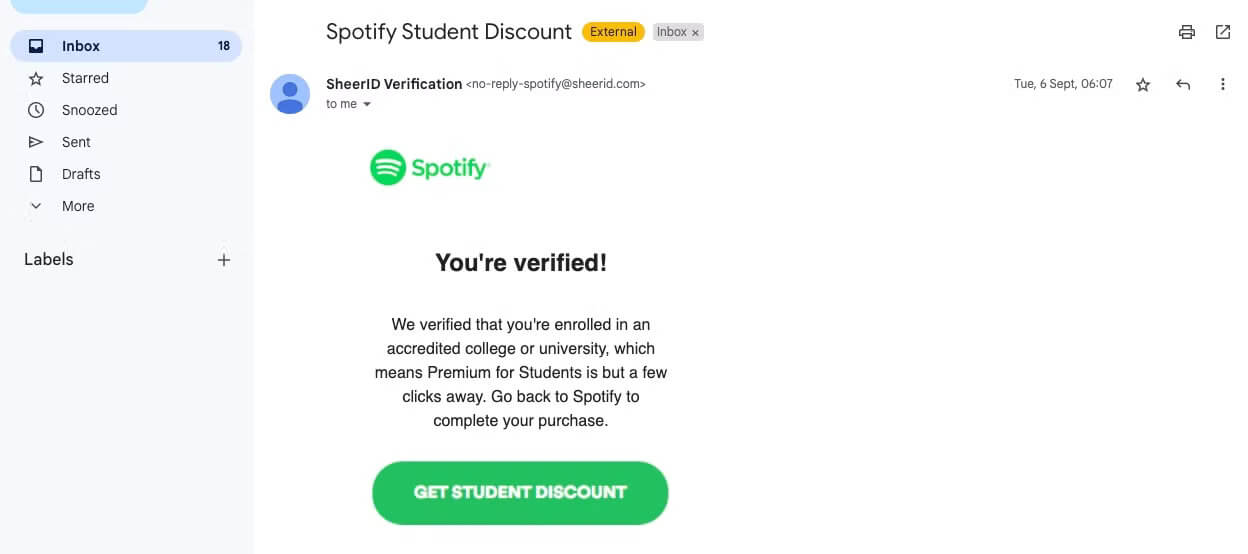The height and width of the screenshot is (554, 1248).
Task: Open the Snoozed folder
Action: pyautogui.click(x=89, y=110)
